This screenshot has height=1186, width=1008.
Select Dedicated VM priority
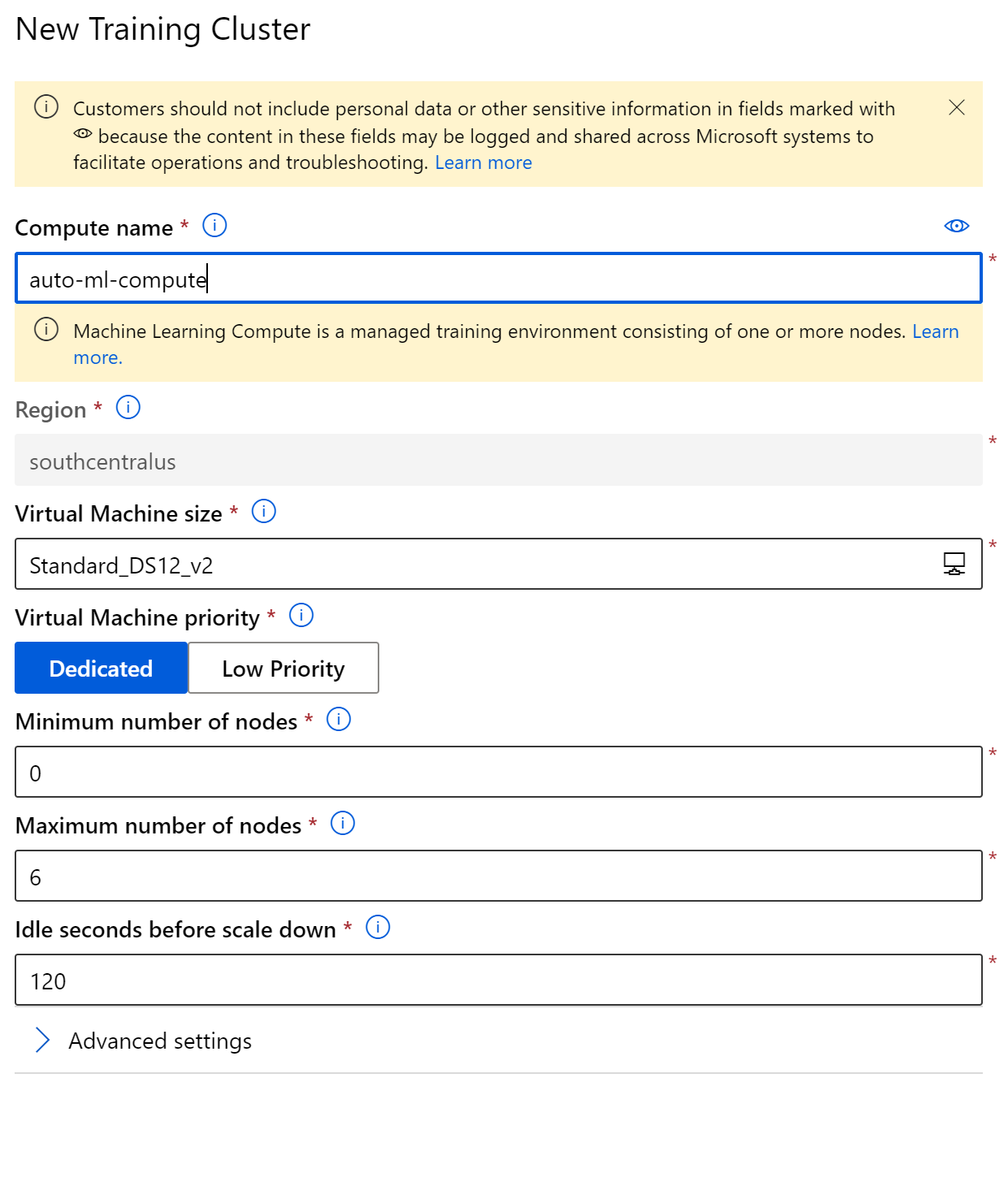click(102, 668)
